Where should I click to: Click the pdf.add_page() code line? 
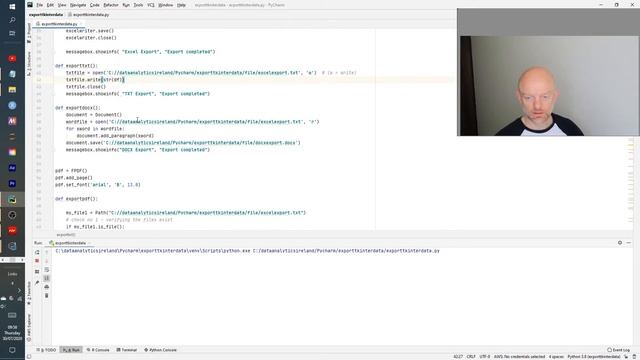click(74, 178)
